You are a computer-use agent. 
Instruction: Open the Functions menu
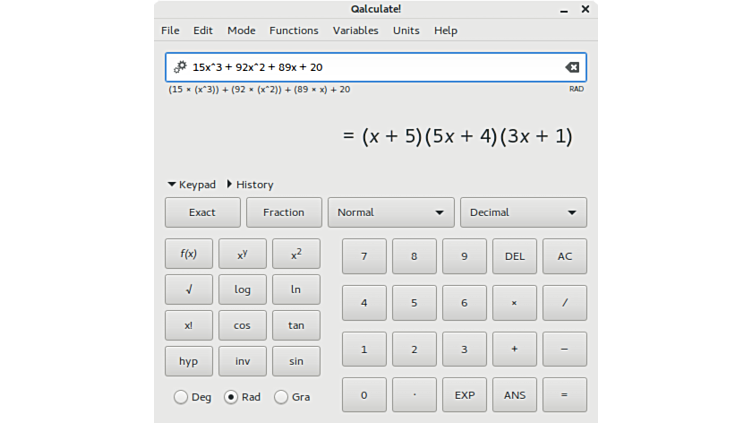(x=293, y=30)
